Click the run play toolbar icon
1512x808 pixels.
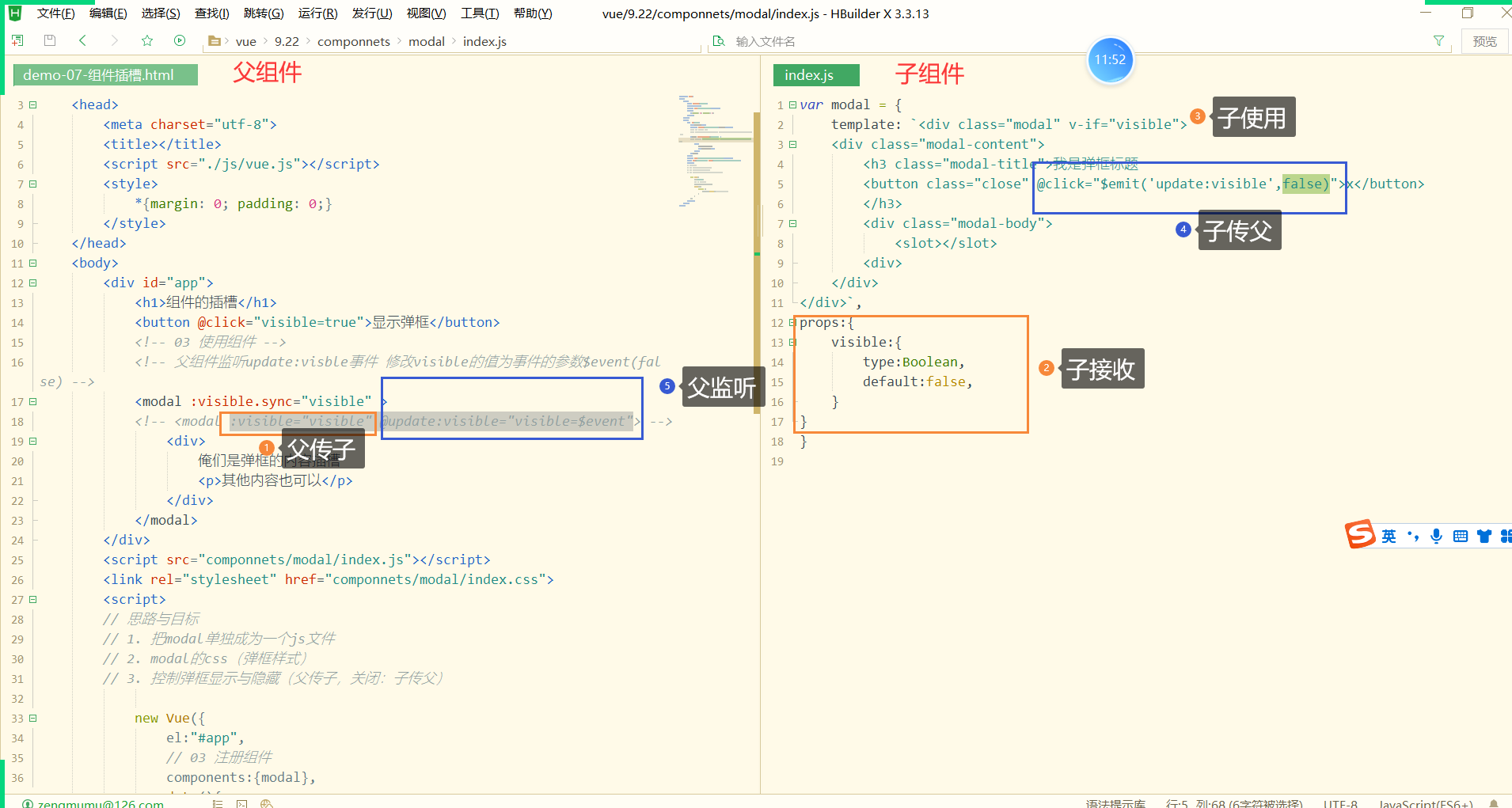(x=180, y=40)
